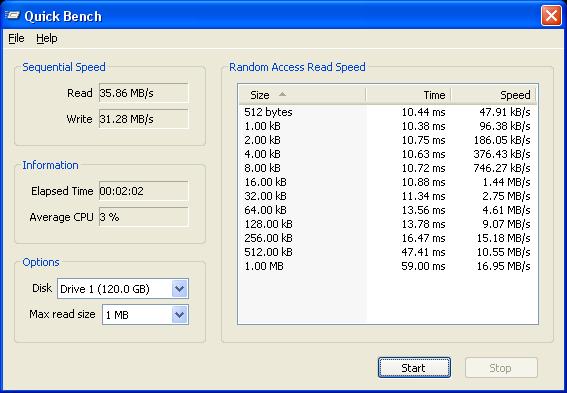Click the 1.44 MB/s speed value
This screenshot has height=393, width=567.
pyautogui.click(x=507, y=182)
